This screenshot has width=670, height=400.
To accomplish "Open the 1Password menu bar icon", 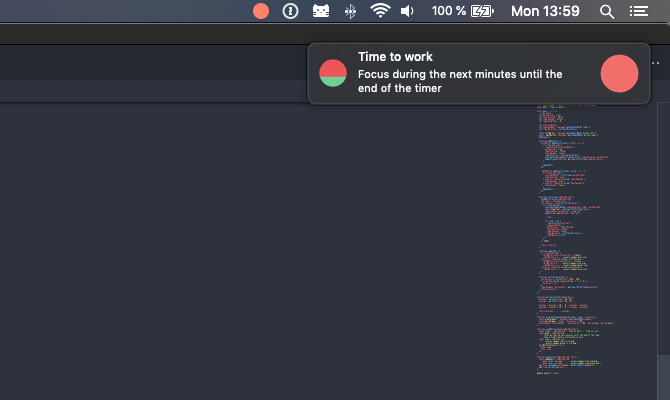I will click(290, 11).
